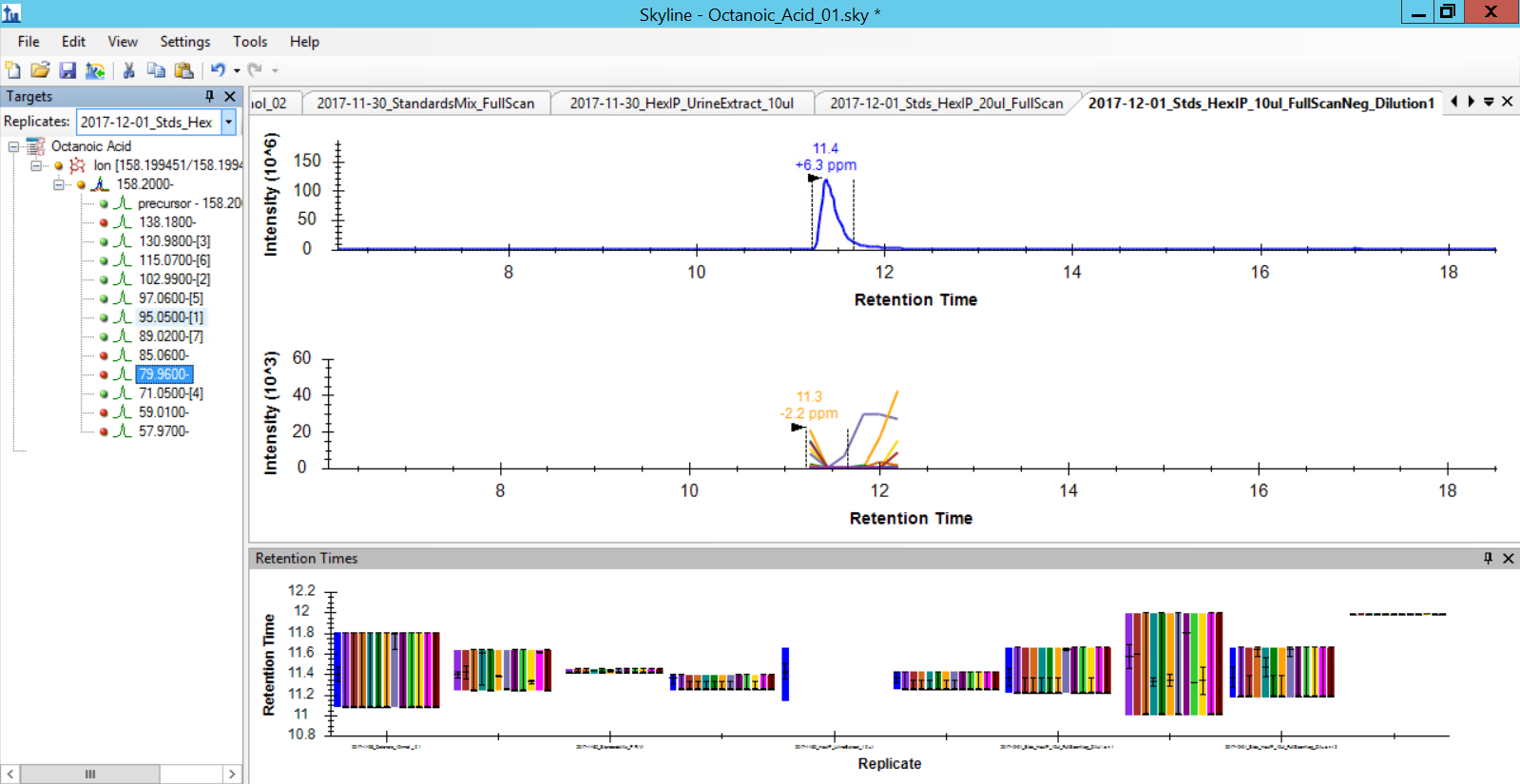1520x784 pixels.
Task: Open the Replicates dropdown
Action: [228, 122]
